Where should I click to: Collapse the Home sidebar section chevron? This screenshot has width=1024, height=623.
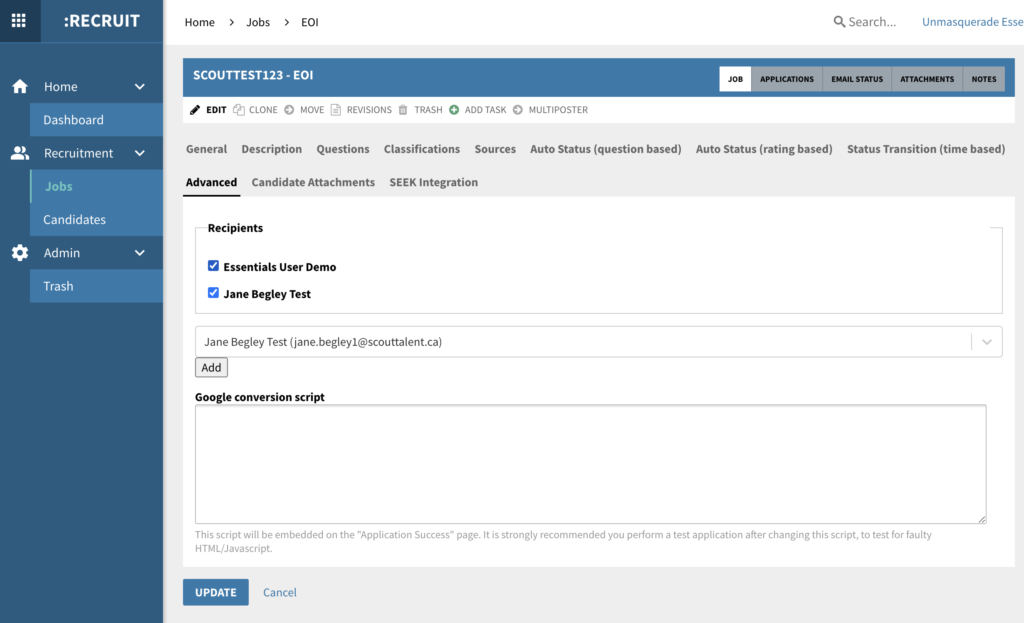(x=140, y=86)
